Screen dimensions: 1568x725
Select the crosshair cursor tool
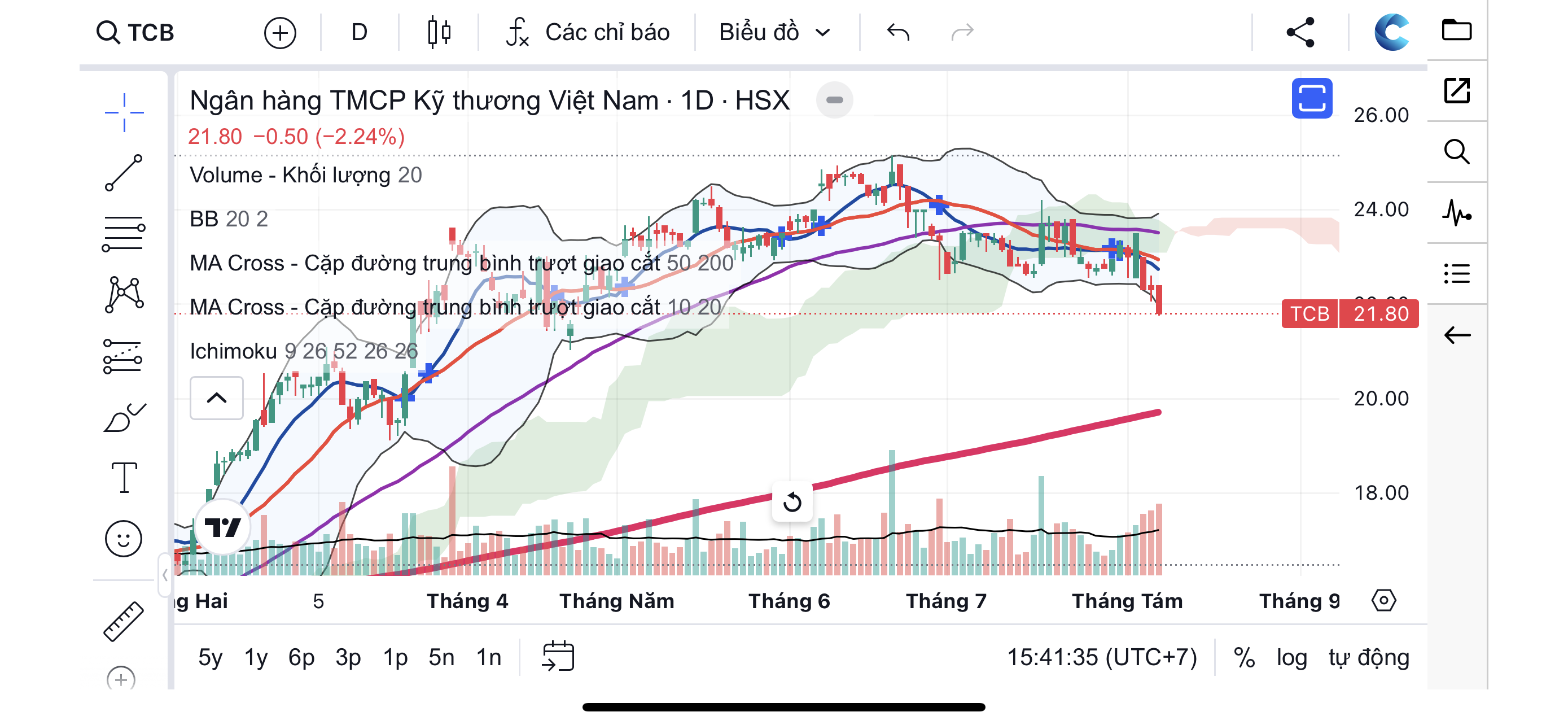tap(124, 112)
